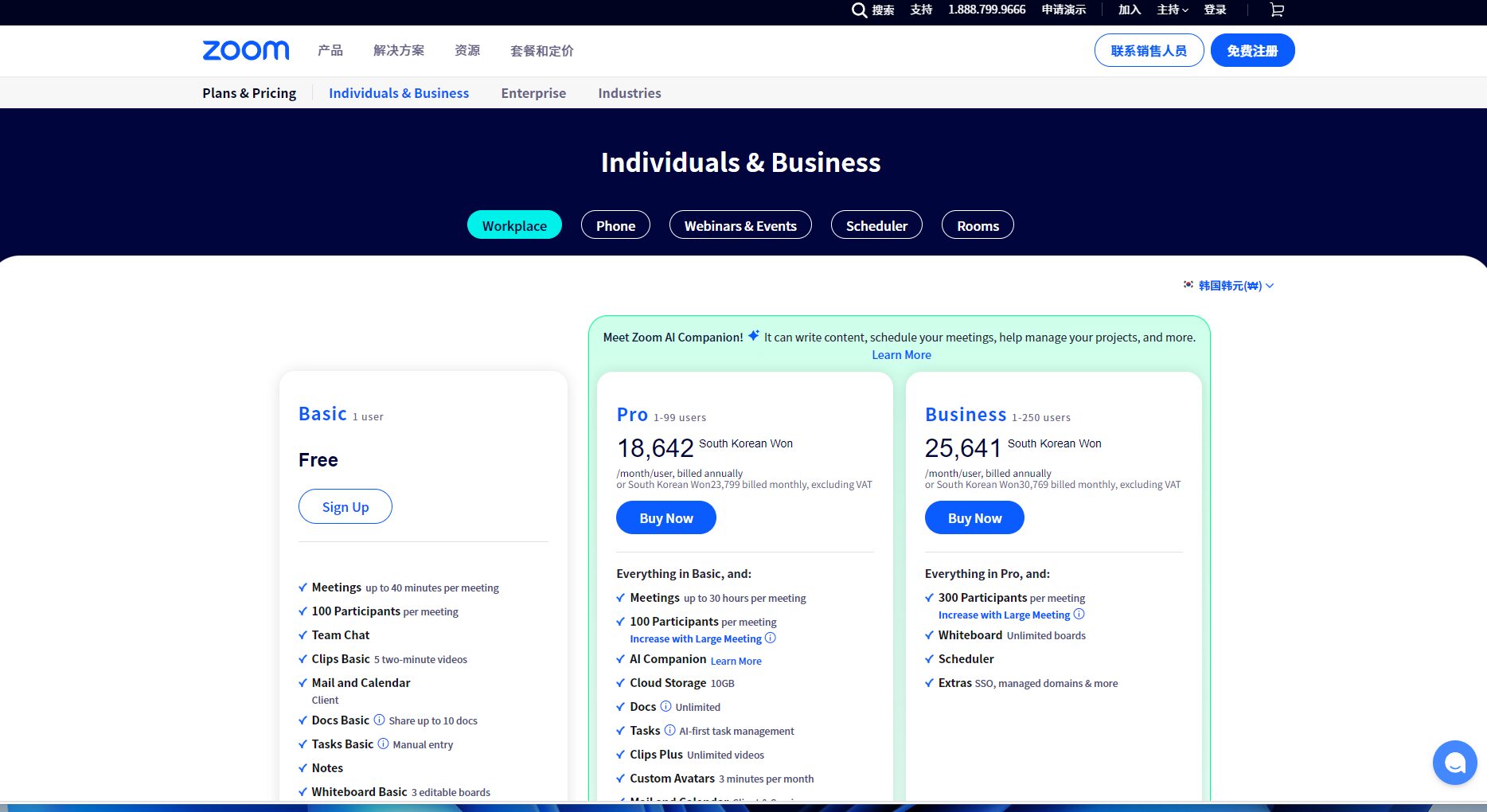
Task: Click the search magnifier icon
Action: pos(859,10)
